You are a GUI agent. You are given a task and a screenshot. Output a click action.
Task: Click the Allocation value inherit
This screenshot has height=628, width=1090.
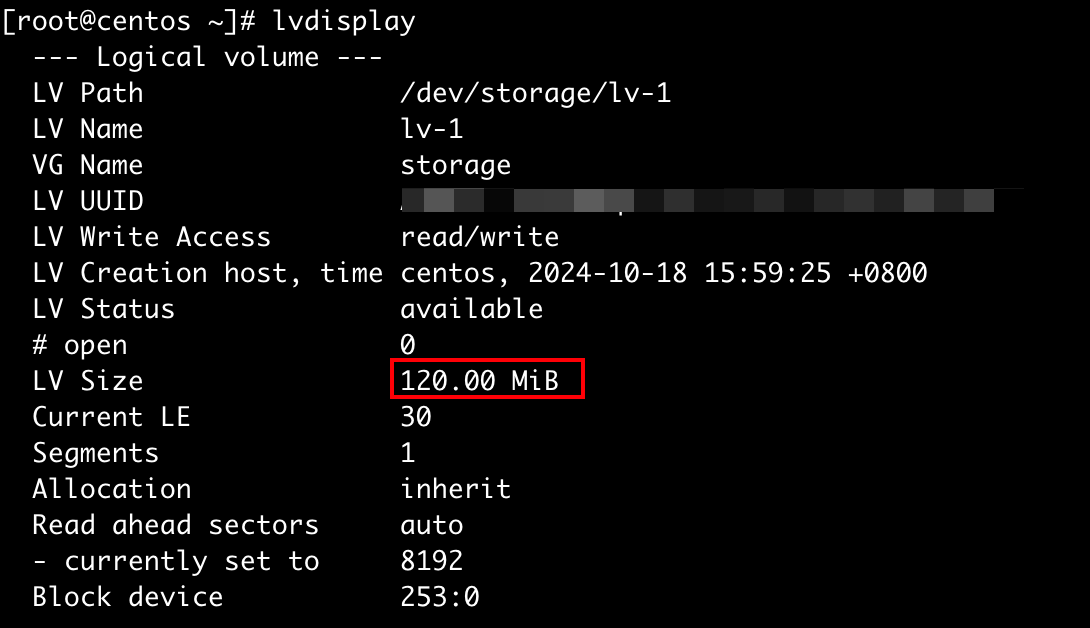point(455,489)
